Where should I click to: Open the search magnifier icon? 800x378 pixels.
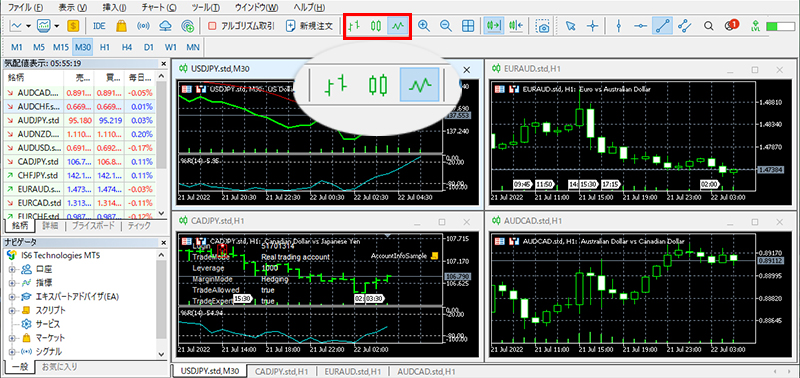[x=709, y=26]
